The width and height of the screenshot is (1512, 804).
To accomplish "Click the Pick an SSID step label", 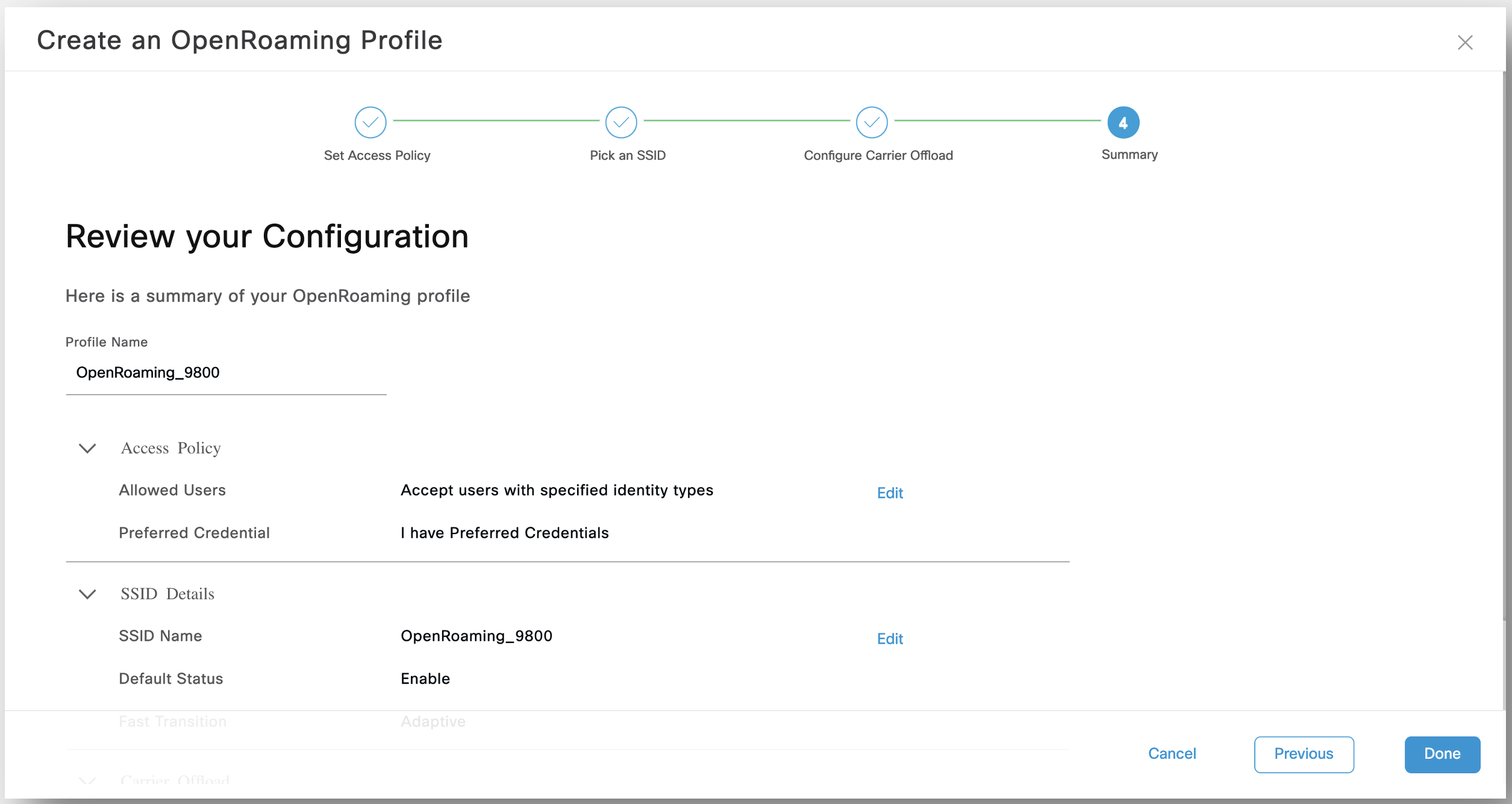I will (x=627, y=155).
